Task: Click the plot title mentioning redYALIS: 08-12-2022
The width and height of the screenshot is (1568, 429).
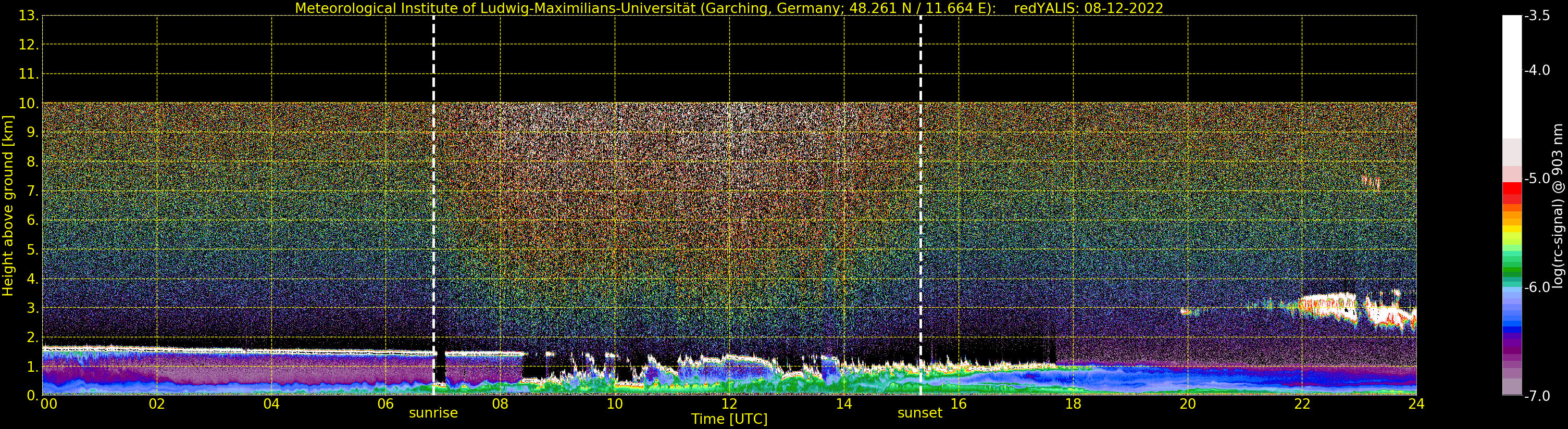Action: 729,8
